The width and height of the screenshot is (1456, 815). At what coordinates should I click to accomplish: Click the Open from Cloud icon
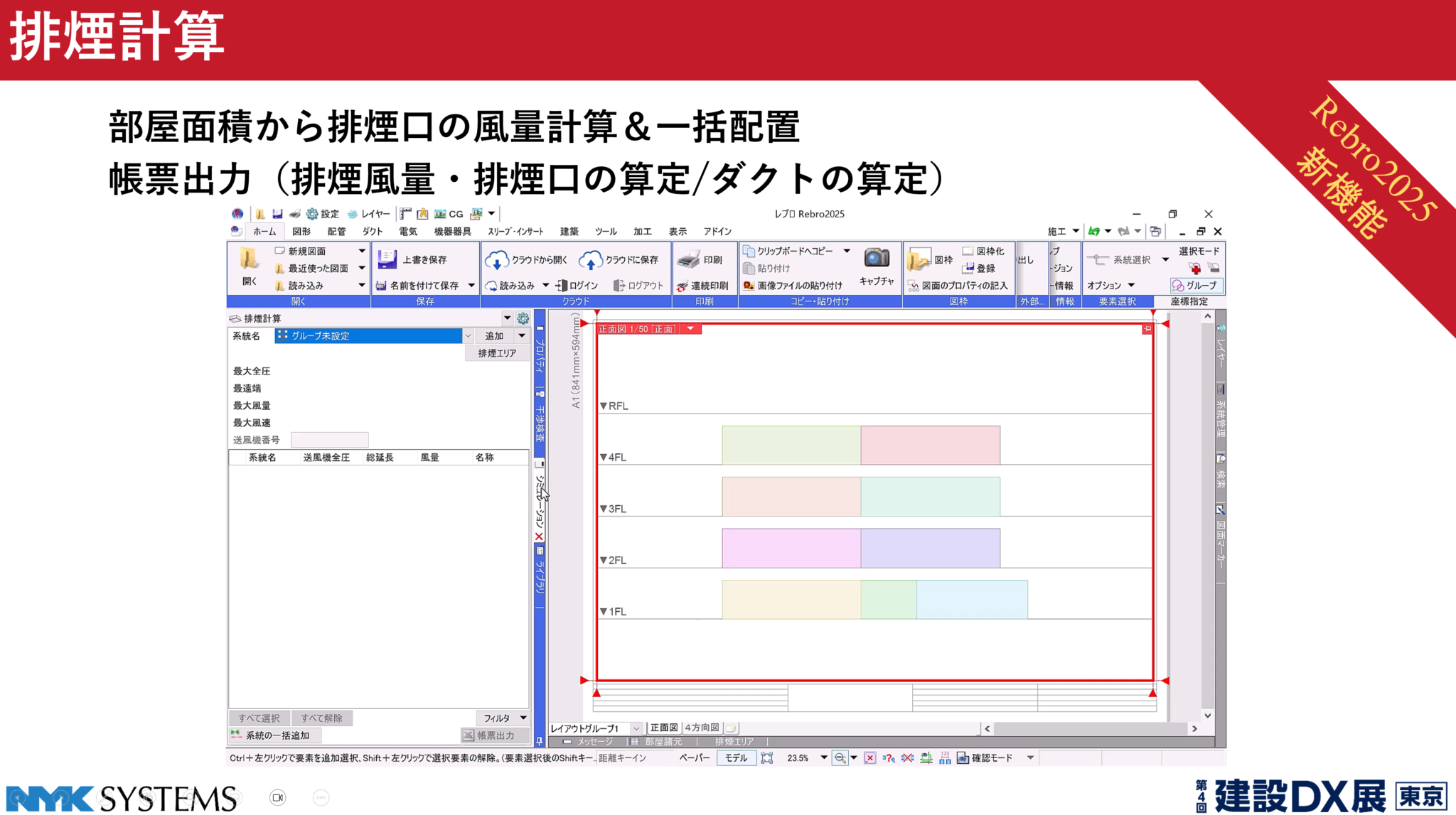click(x=496, y=261)
